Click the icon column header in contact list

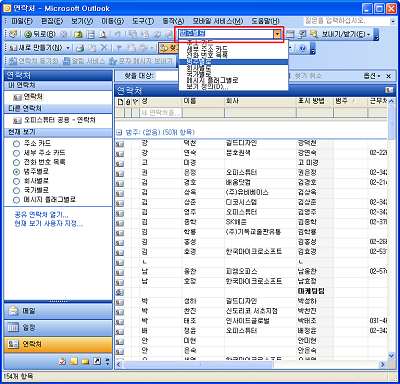pyautogui.click(x=120, y=102)
